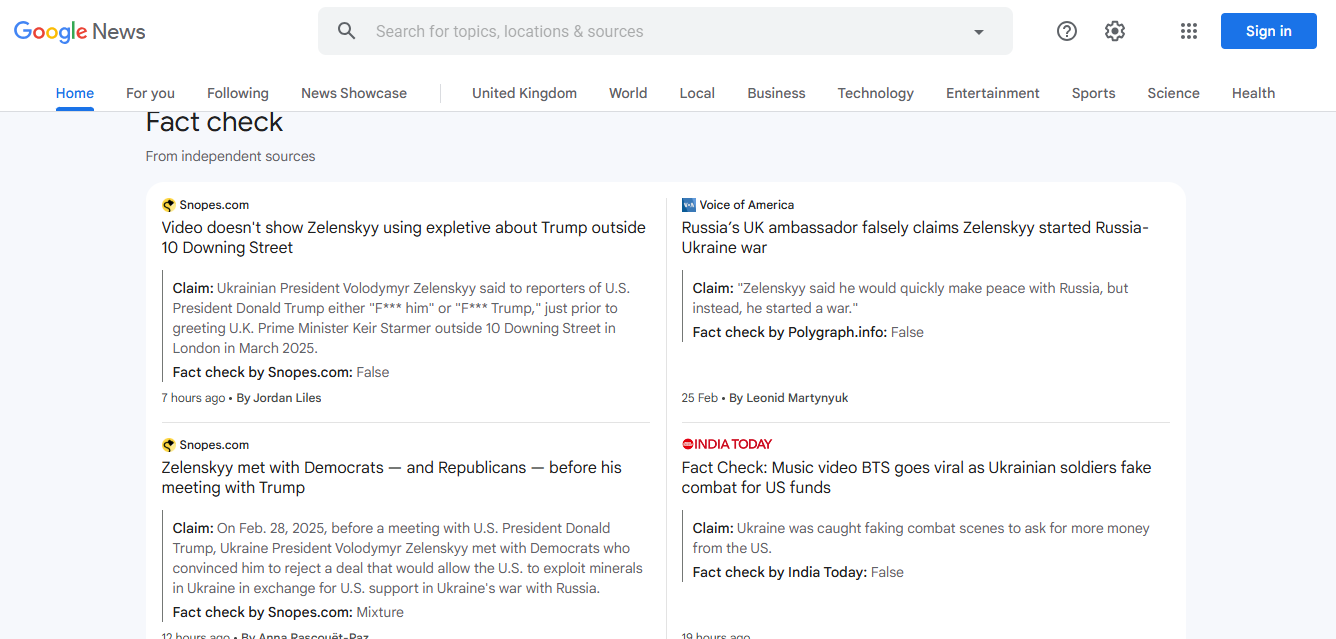The width and height of the screenshot is (1336, 639).
Task: Open the Local section tab
Action: [697, 93]
